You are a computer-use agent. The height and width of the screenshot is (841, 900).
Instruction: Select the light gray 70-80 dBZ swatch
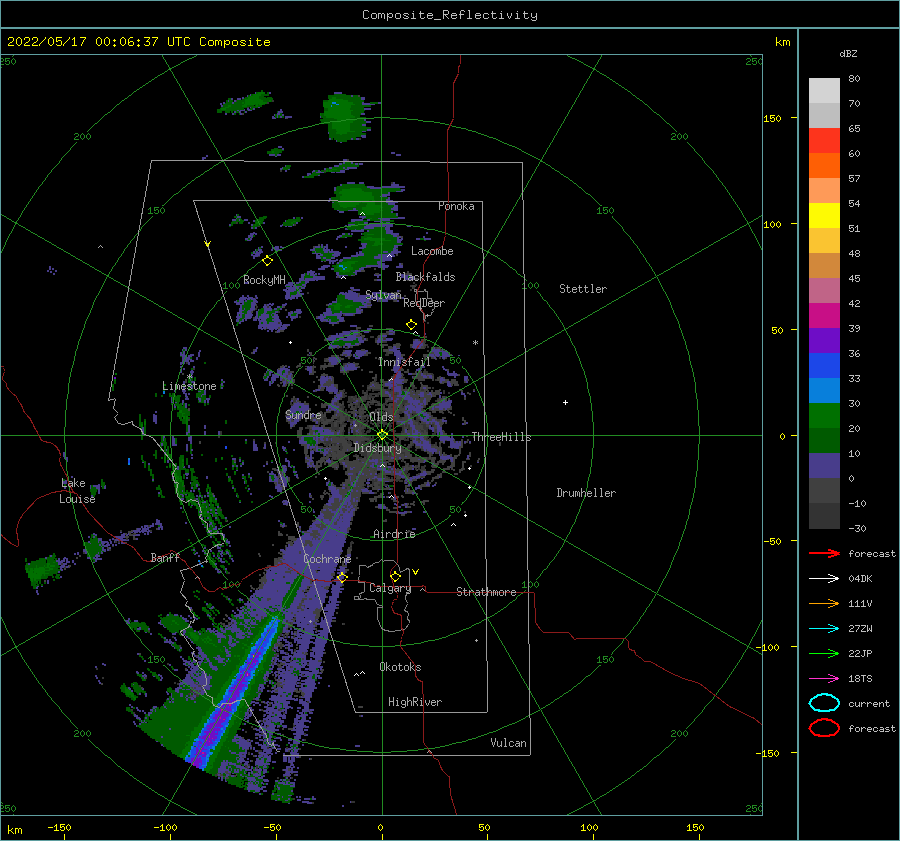click(x=824, y=91)
